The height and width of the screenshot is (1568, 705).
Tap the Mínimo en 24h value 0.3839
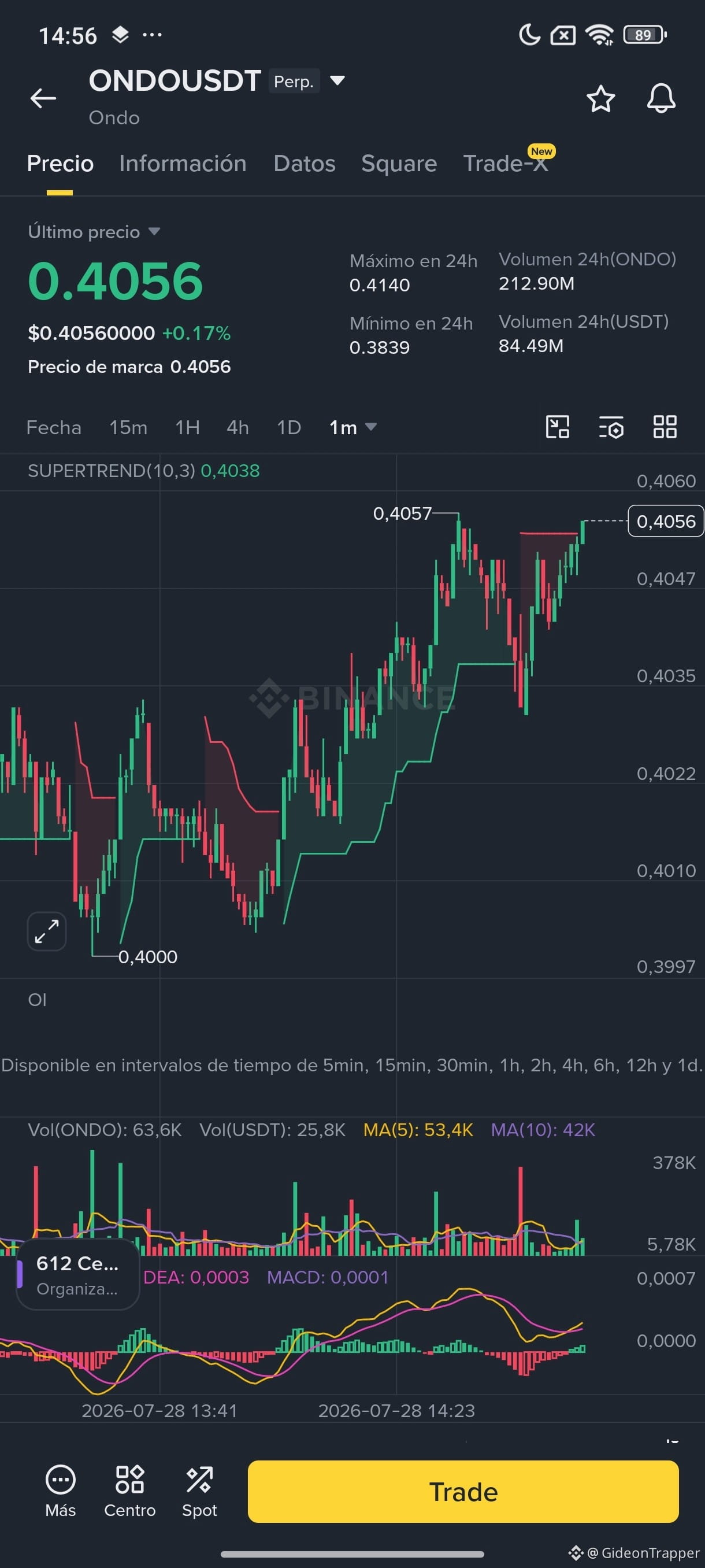coord(380,347)
